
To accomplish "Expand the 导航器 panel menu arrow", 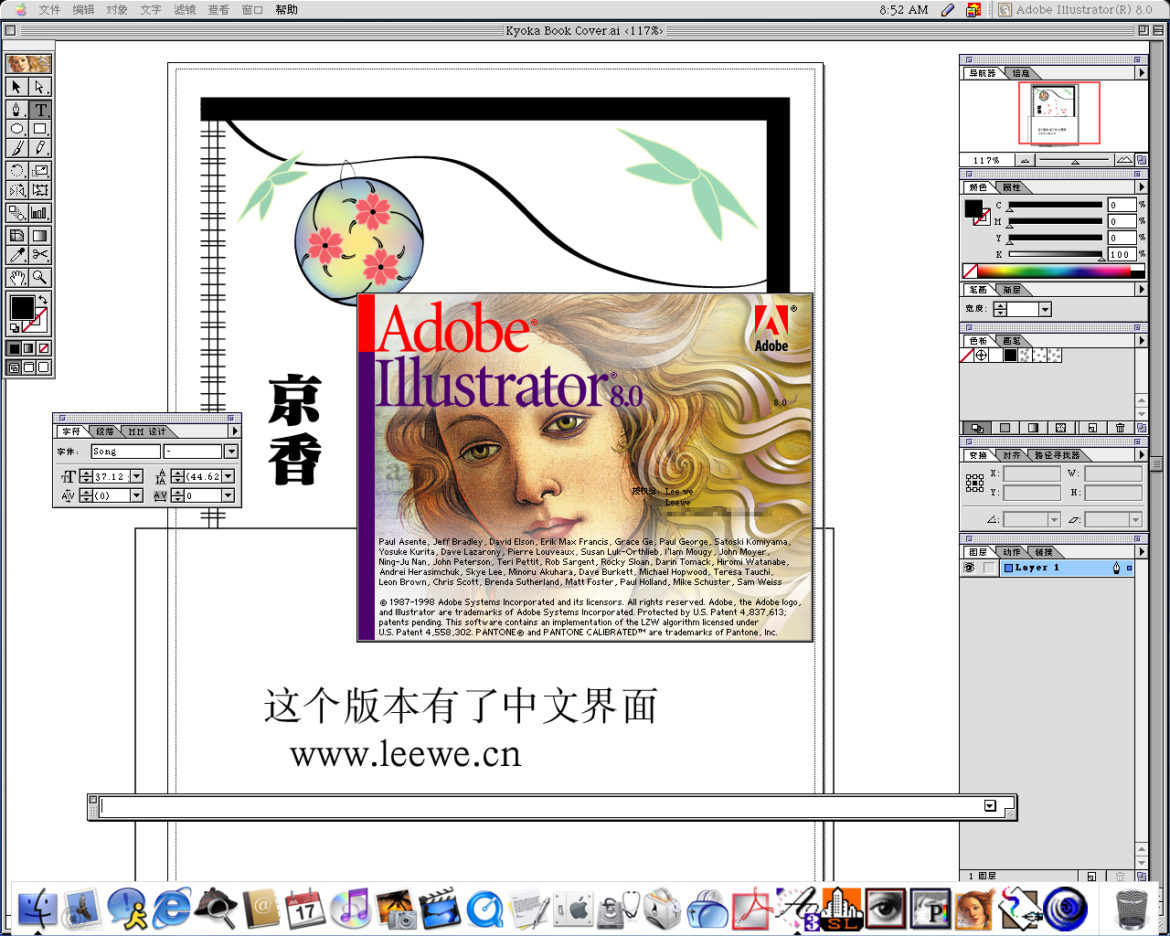I will coord(1140,72).
